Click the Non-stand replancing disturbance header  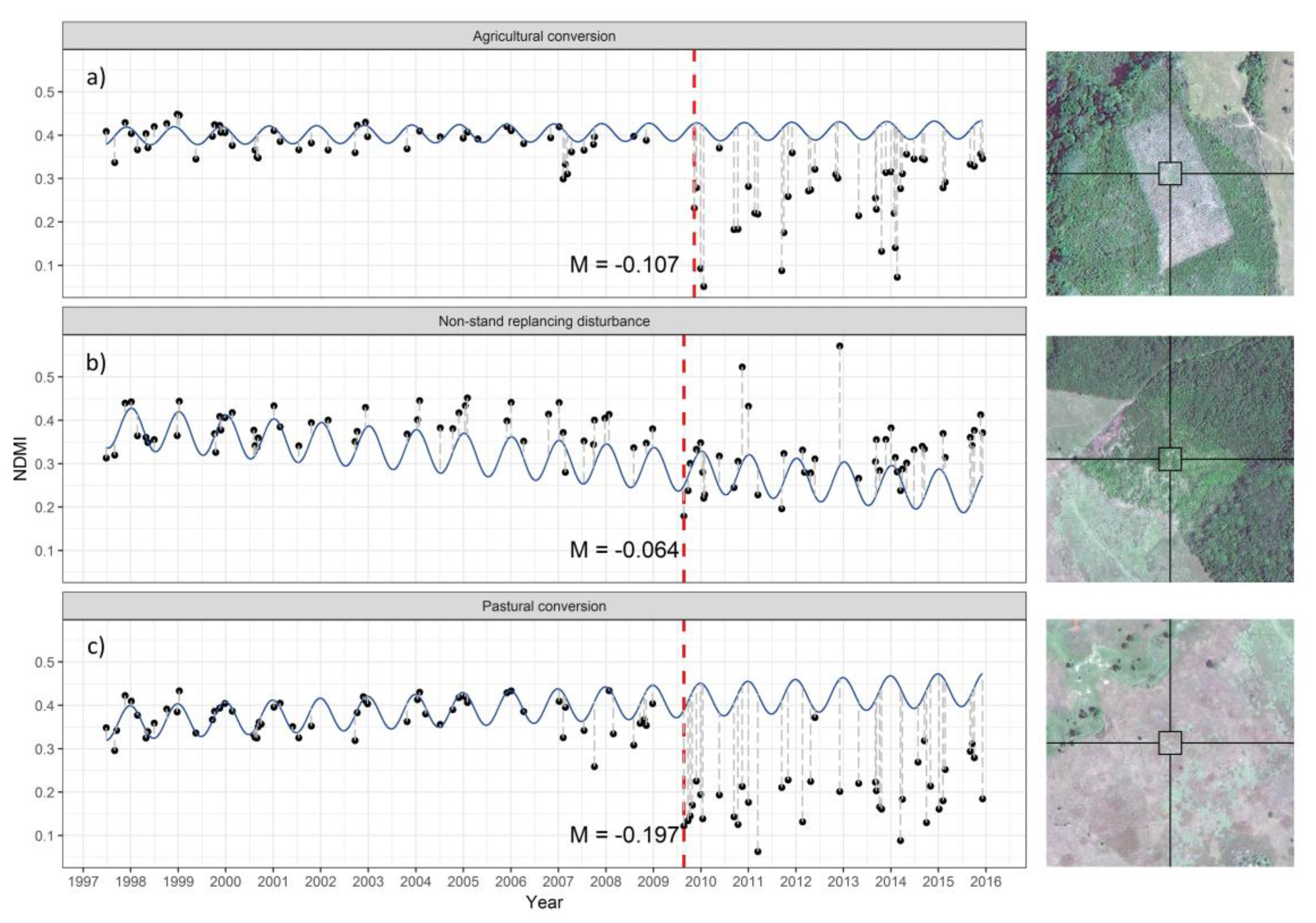[544, 321]
